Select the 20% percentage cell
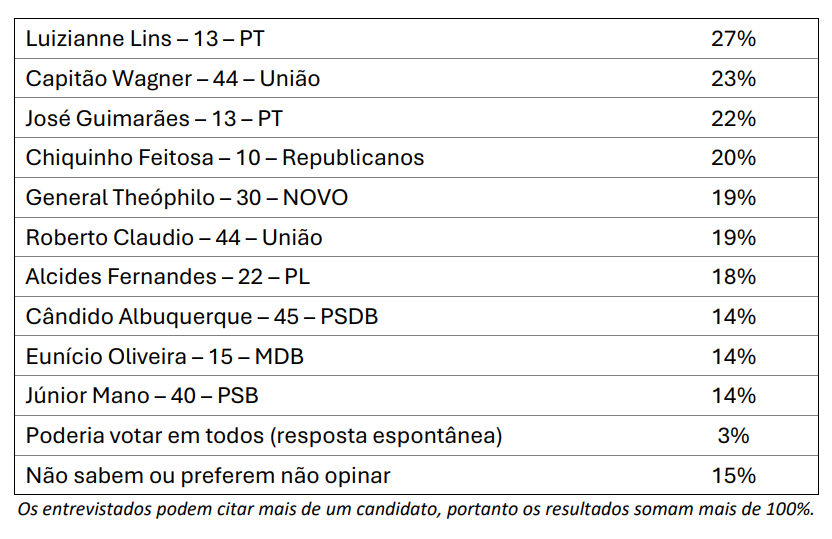832x539 pixels. point(733,158)
